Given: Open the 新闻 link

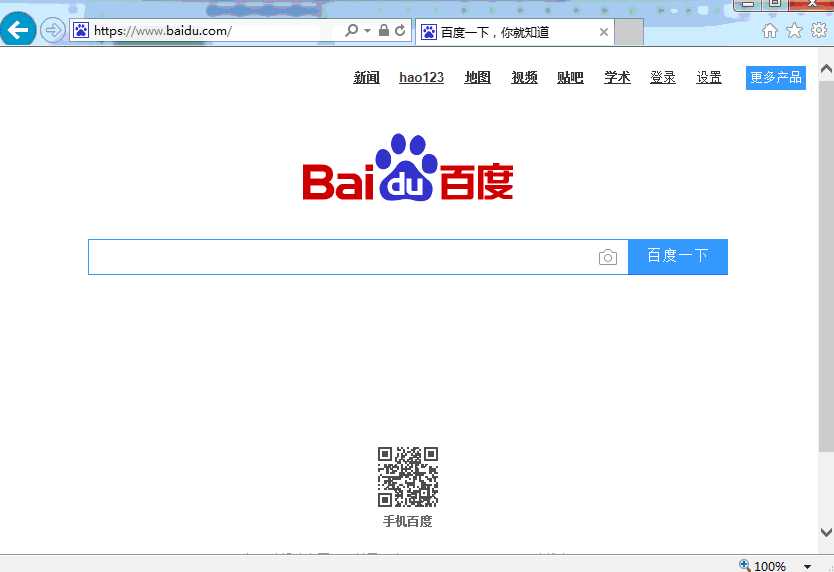Looking at the screenshot, I should pyautogui.click(x=366, y=78).
